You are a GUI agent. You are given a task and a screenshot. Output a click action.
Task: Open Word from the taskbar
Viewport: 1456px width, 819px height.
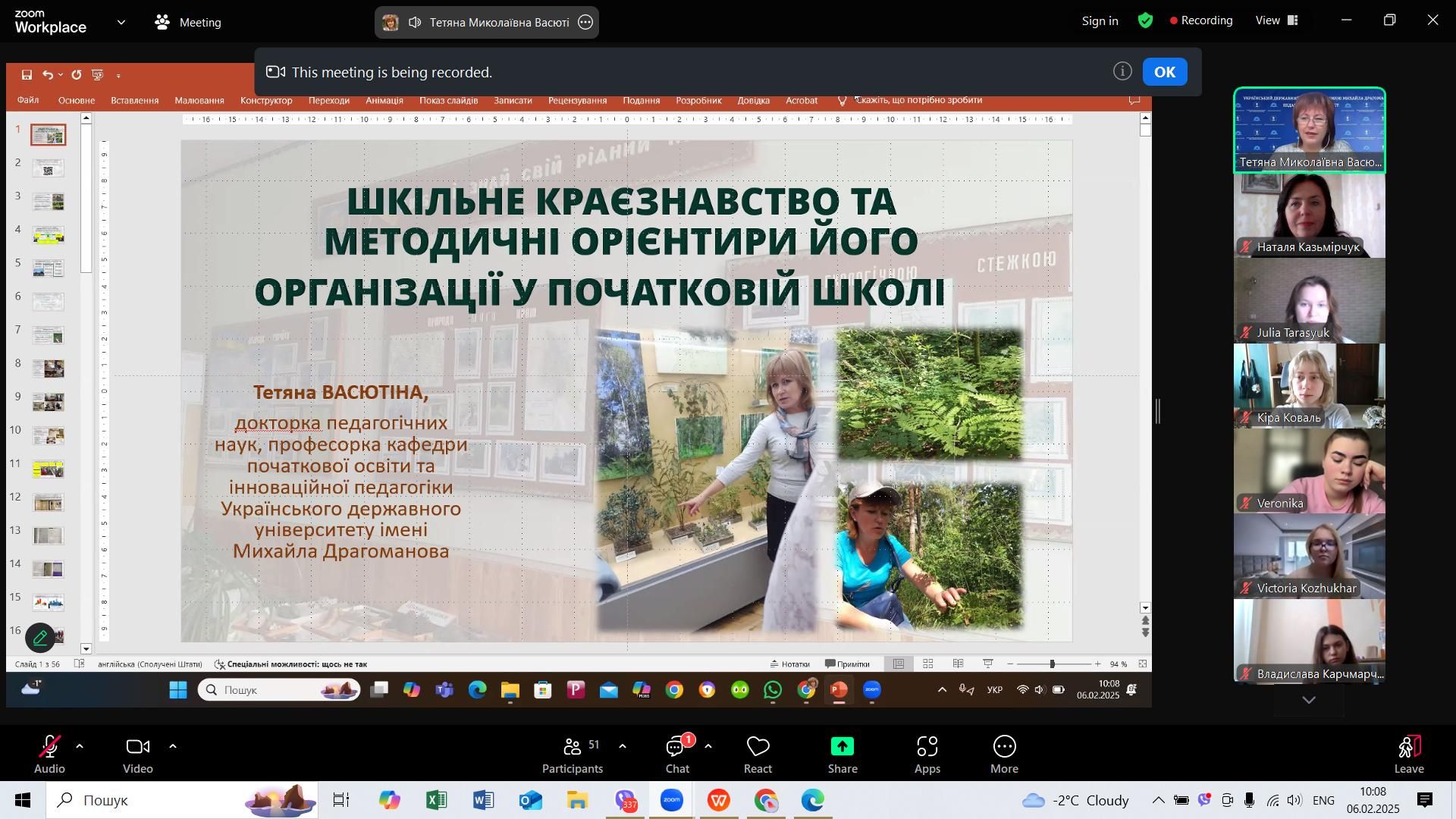483,801
